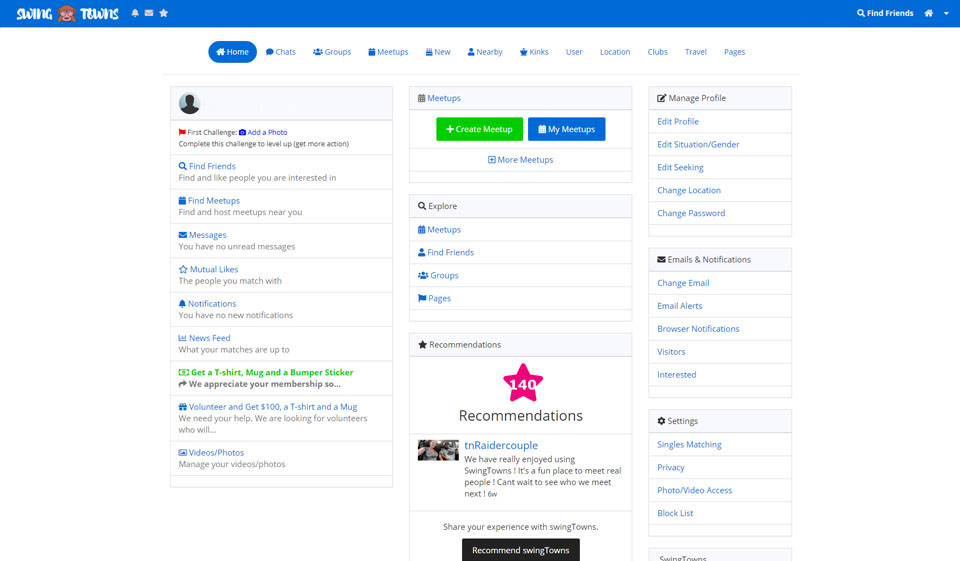Open the Nearby tab

point(484,52)
